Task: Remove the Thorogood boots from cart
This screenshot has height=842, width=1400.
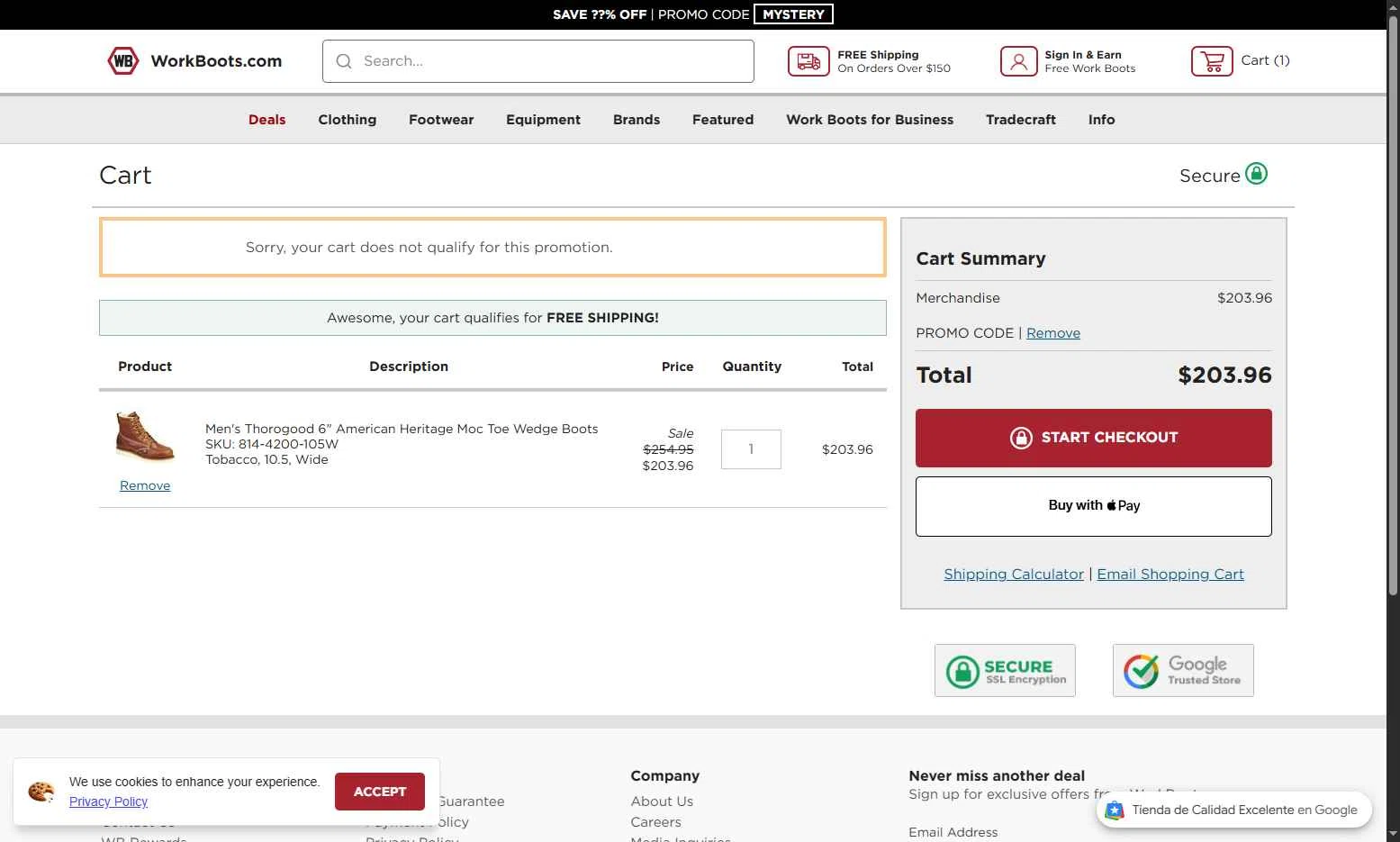Action: (145, 485)
